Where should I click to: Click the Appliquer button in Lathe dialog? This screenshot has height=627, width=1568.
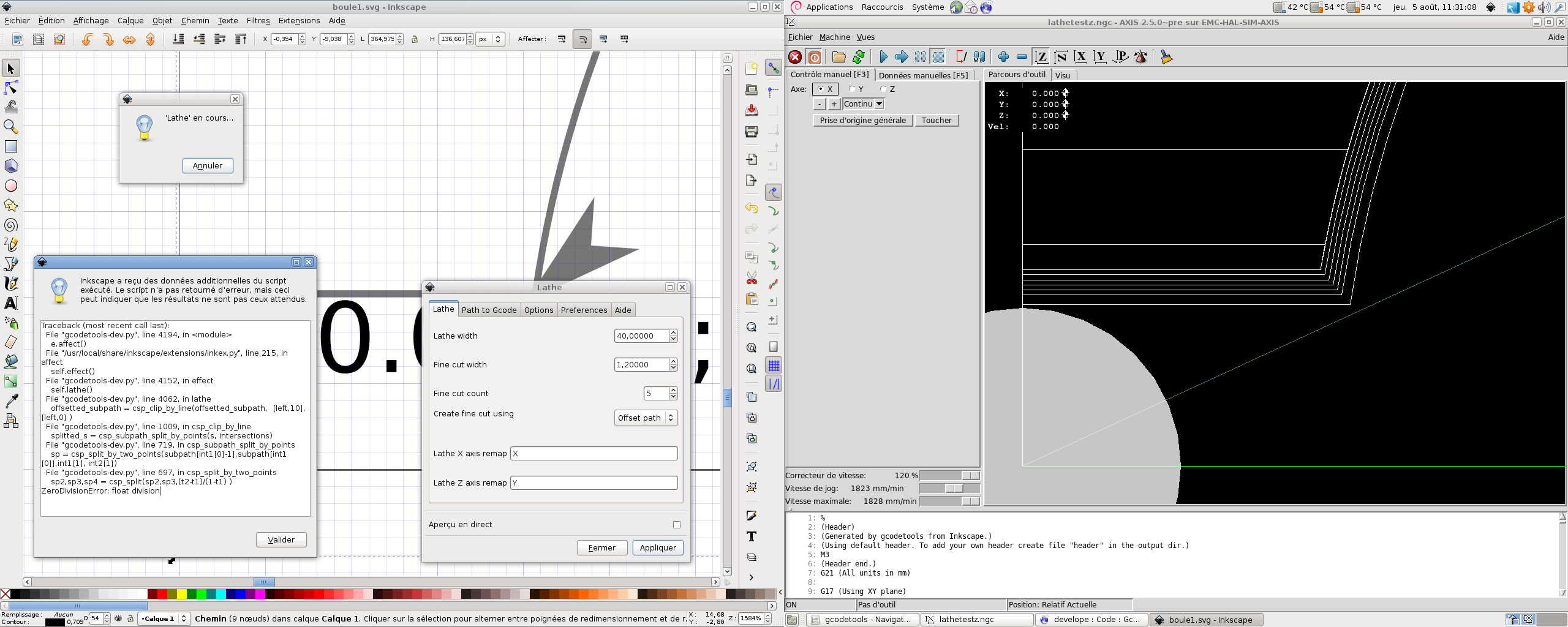657,547
